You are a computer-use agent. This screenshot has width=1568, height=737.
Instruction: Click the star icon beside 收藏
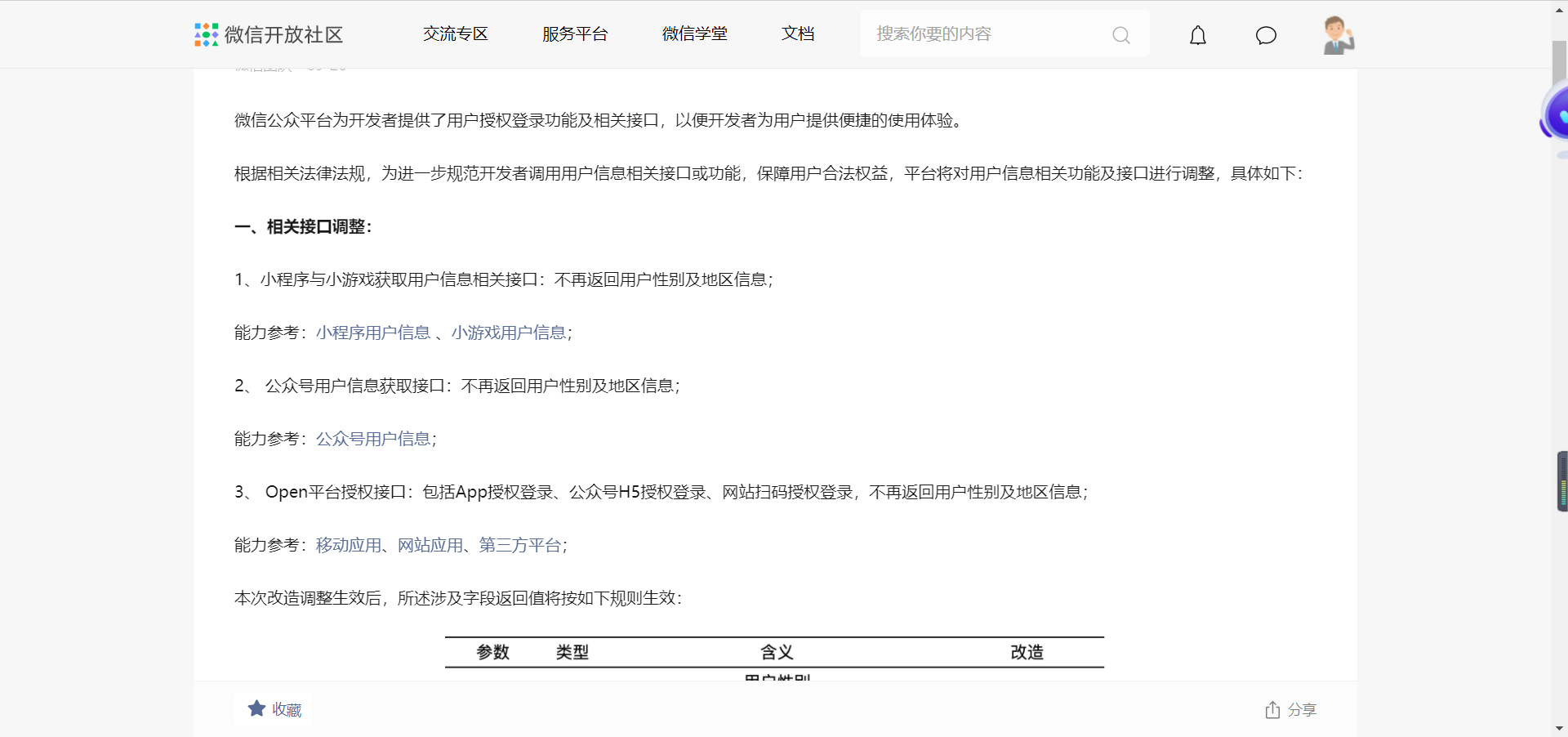coord(256,708)
